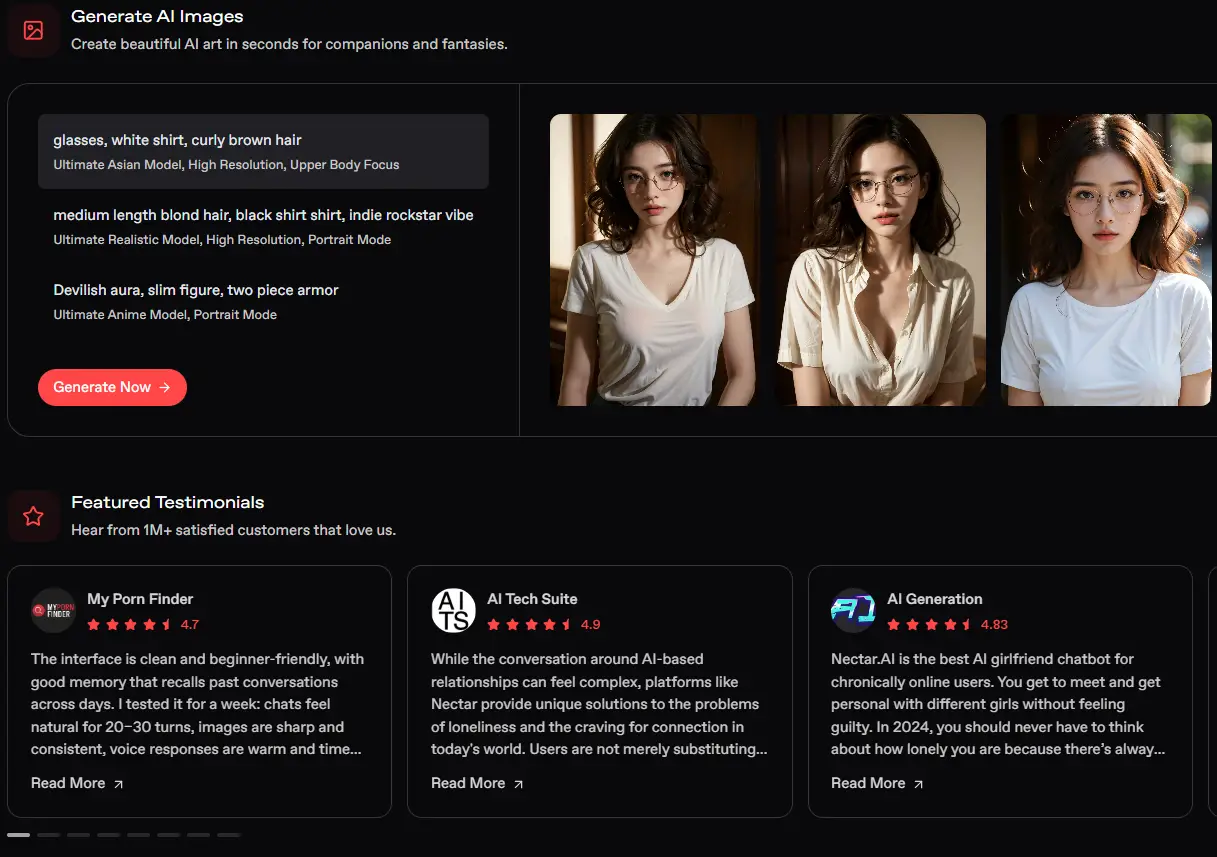Click the My Porn Finder logo
The width and height of the screenshot is (1217, 857).
[53, 610]
